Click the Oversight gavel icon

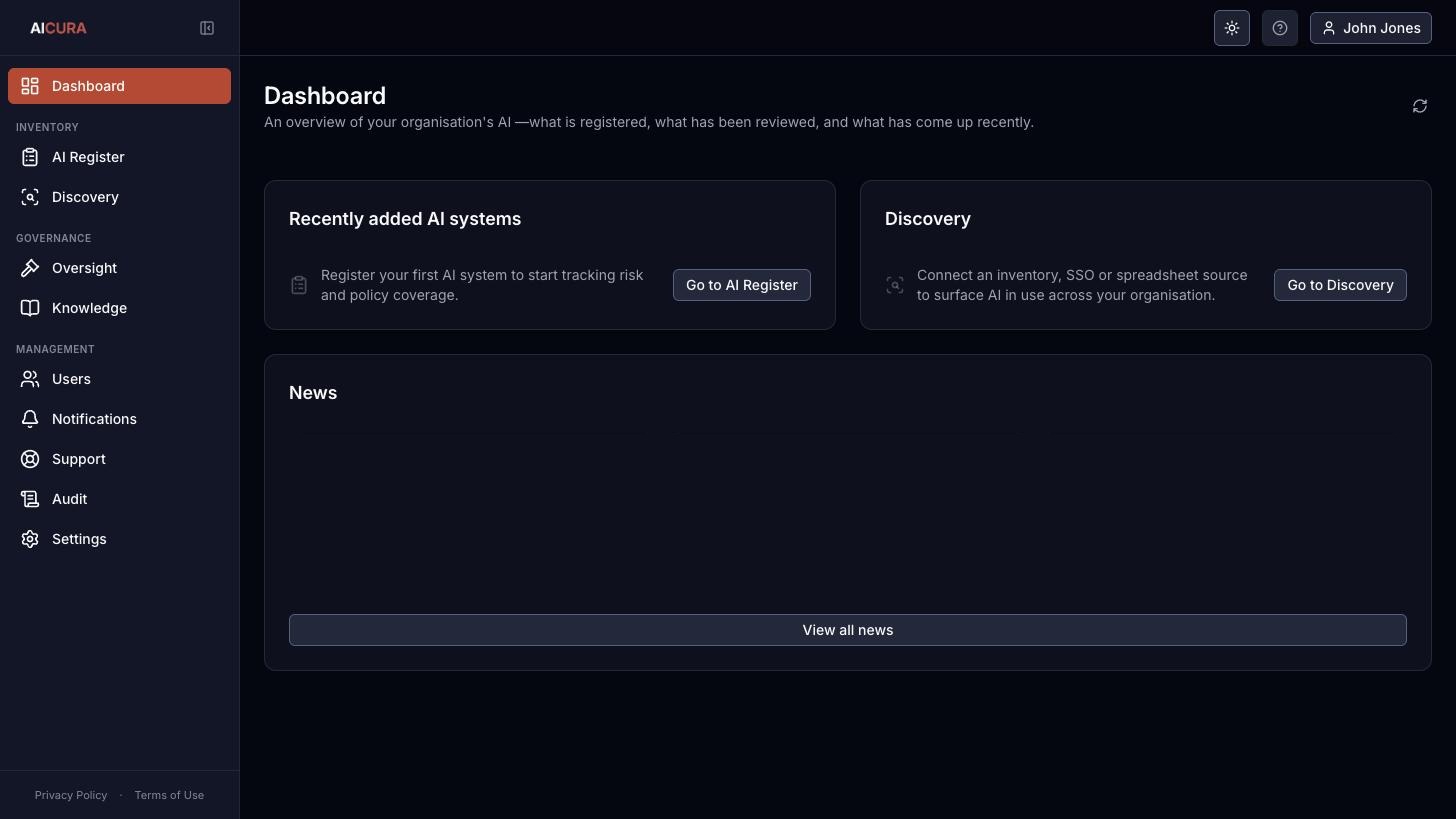[30, 268]
